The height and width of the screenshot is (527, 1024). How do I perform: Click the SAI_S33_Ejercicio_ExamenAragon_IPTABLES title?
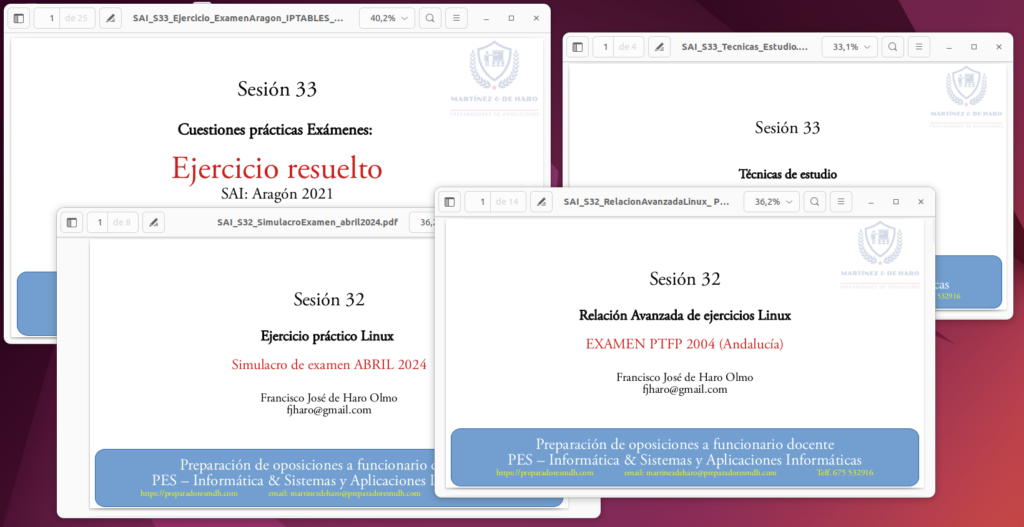pos(238,18)
